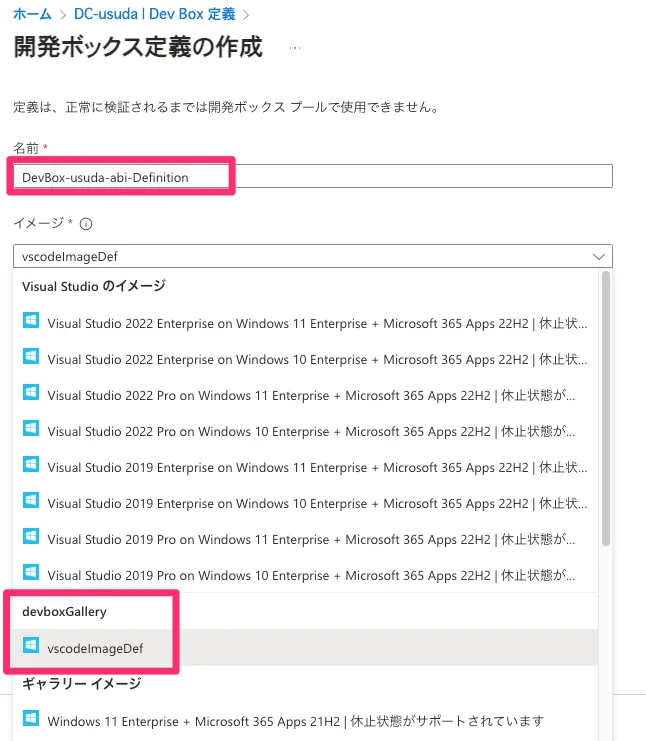Click Windows icon of VS 2022 Enterprise Windows 10 row
Screen dimensions: 646x741
31,356
